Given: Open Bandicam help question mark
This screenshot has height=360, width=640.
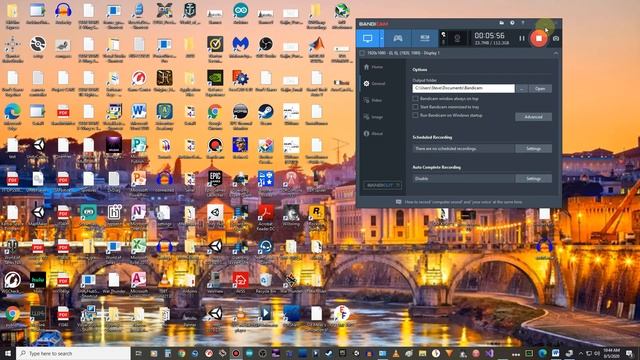Looking at the screenshot, I should [523, 23].
